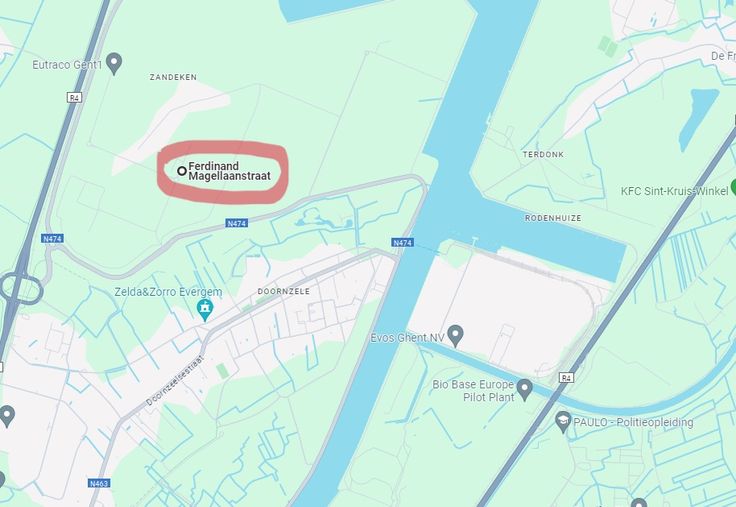Click the Bio Base Europe Pilot Plant pin
The height and width of the screenshot is (507, 736).
(524, 390)
